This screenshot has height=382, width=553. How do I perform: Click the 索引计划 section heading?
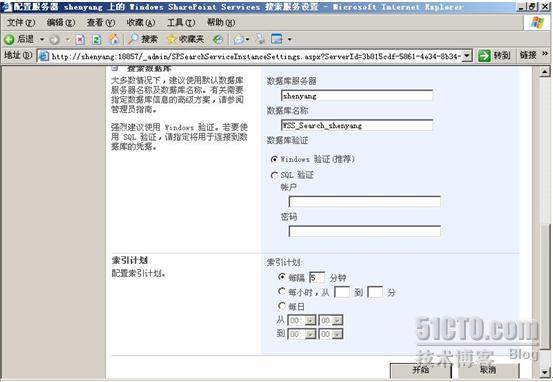129,261
